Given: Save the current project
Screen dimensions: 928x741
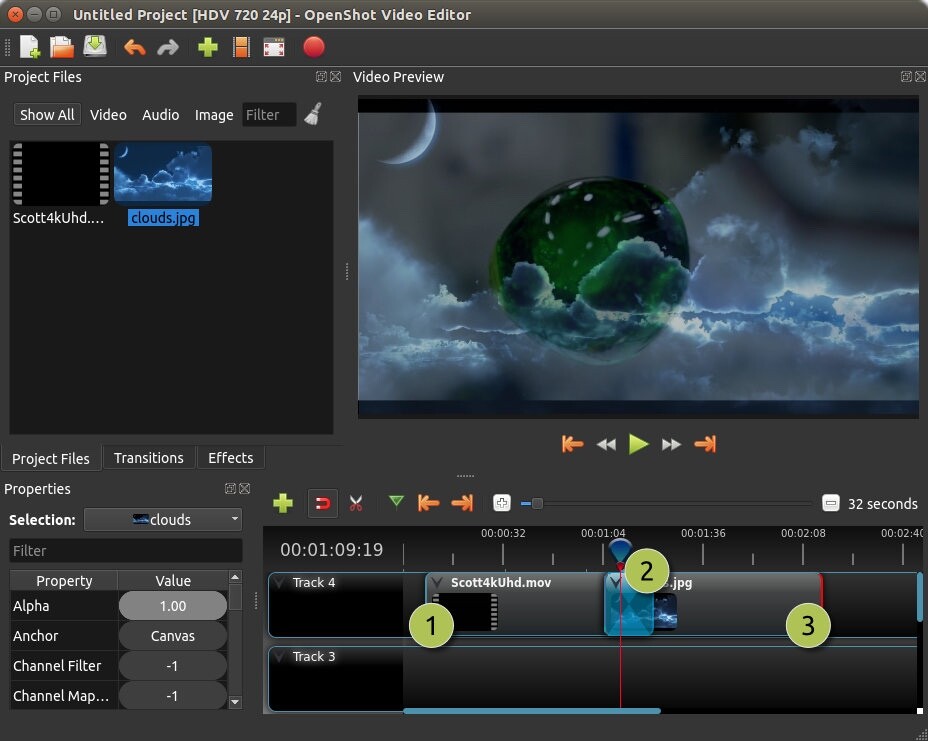Looking at the screenshot, I should (93, 46).
